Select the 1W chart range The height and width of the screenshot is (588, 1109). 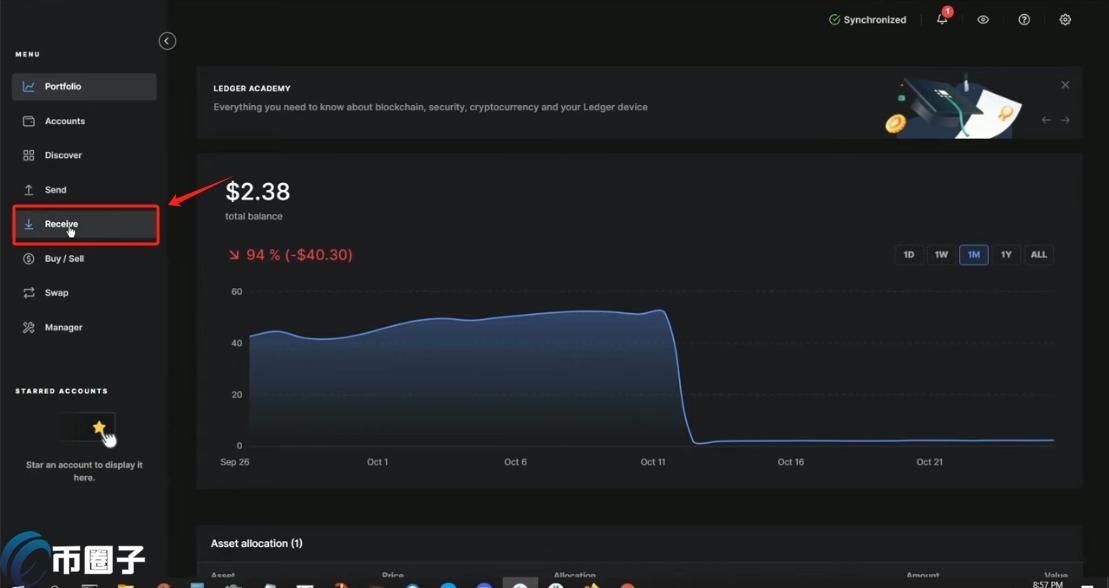[x=941, y=255]
